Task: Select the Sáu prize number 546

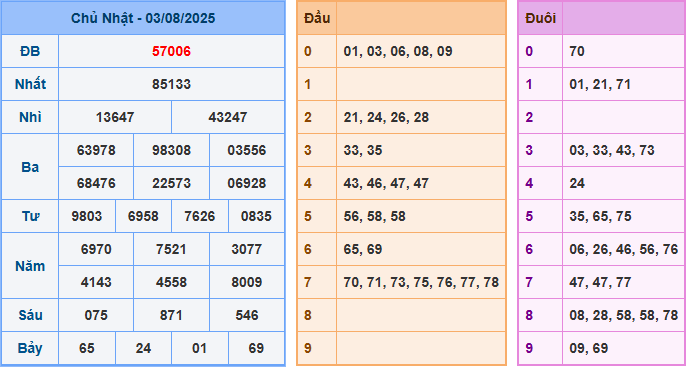Action: 247,315
